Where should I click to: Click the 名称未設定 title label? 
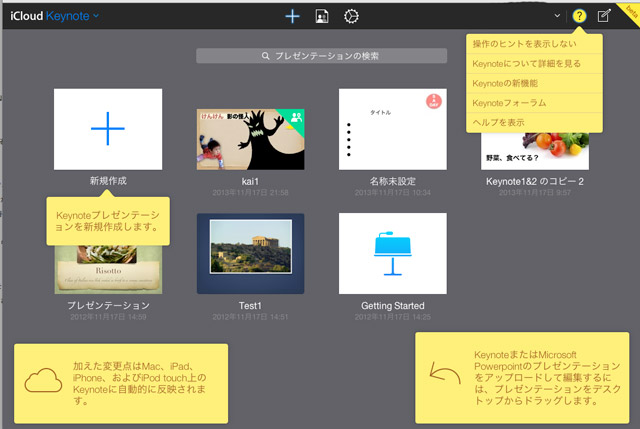click(x=393, y=181)
